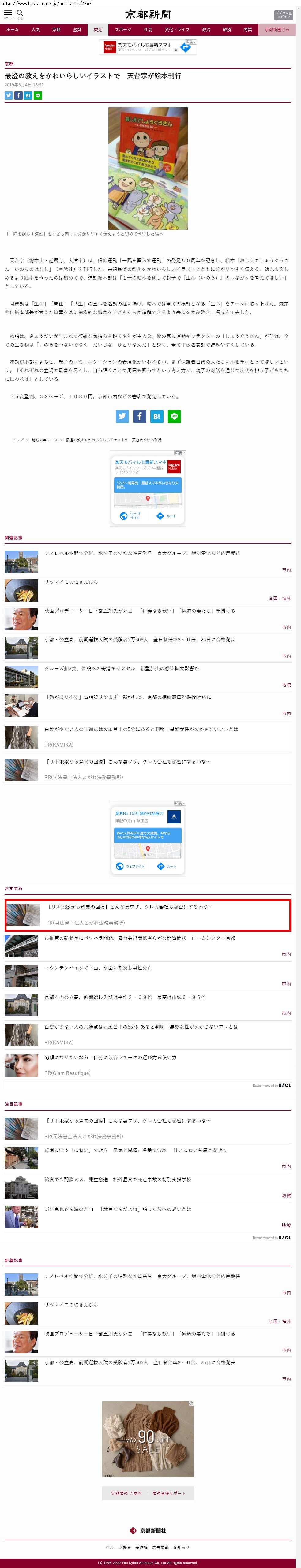Click 京都新聞社 footer logo
The width and height of the screenshot is (301, 1568).
(x=148, y=1530)
